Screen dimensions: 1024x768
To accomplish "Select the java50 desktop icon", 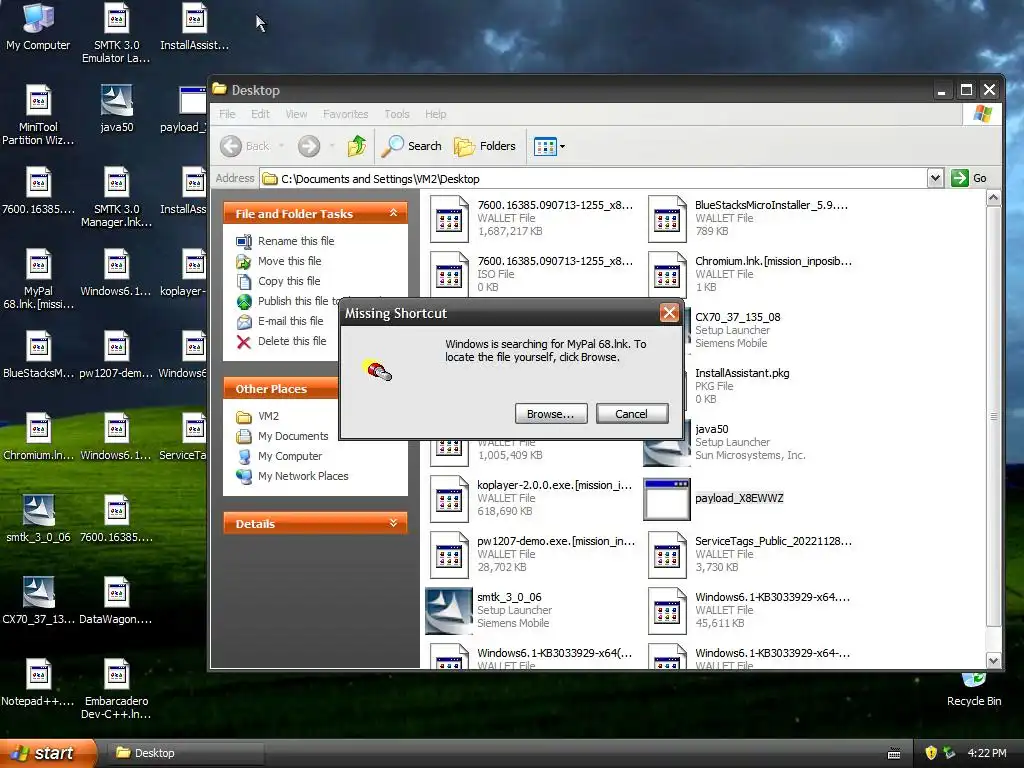I will [116, 108].
